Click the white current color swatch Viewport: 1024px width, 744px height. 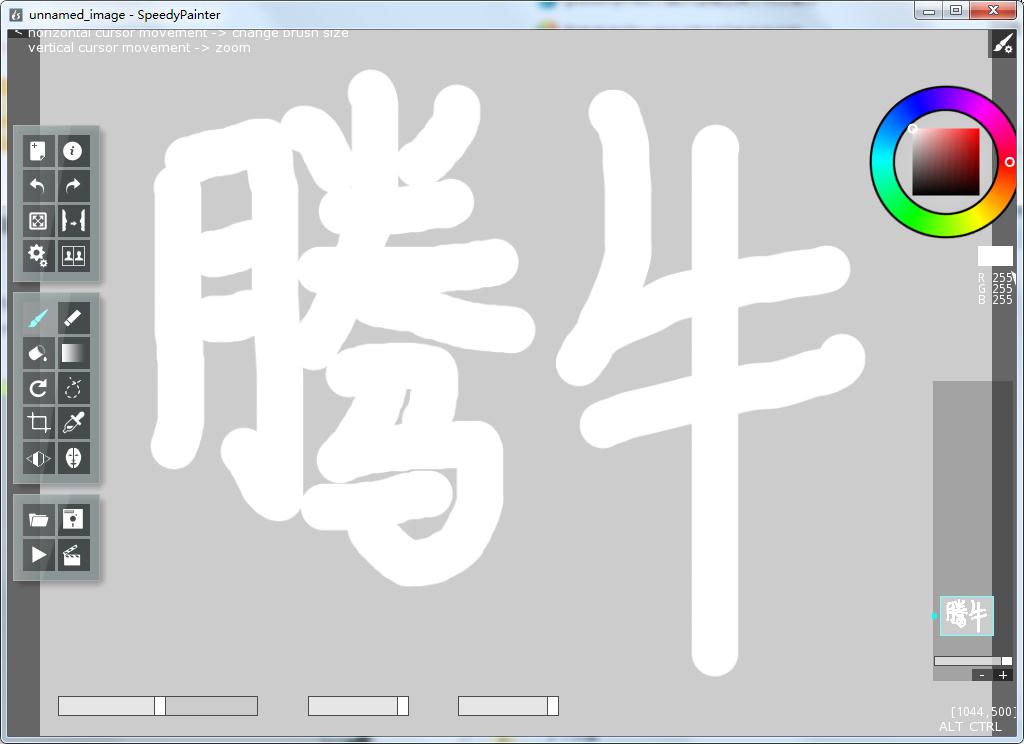(995, 256)
